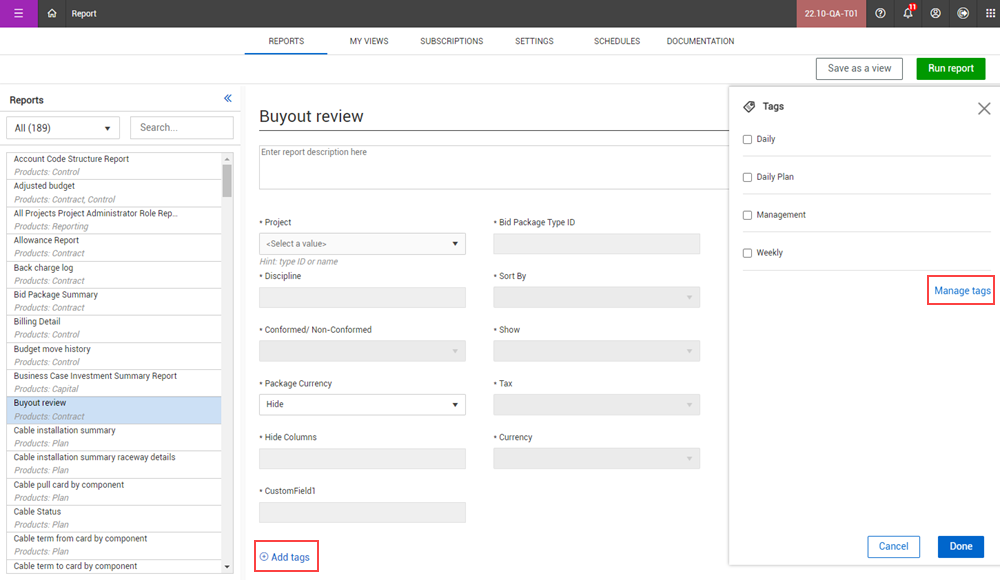Click the plus icon next to Add tags
1000x580 pixels.
(x=264, y=557)
